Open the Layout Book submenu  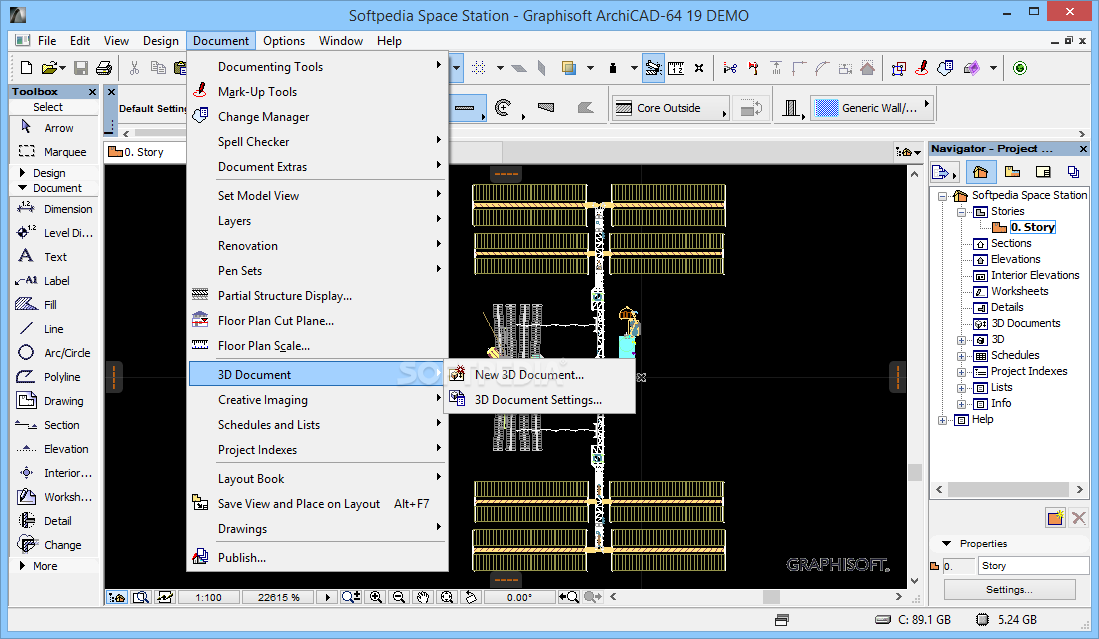[318, 479]
